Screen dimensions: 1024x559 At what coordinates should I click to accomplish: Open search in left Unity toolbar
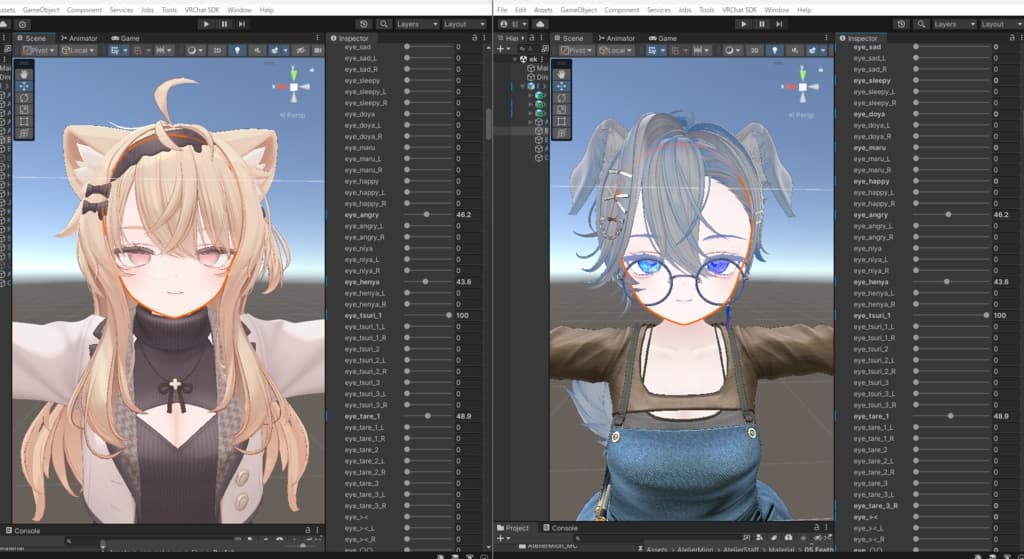384,24
